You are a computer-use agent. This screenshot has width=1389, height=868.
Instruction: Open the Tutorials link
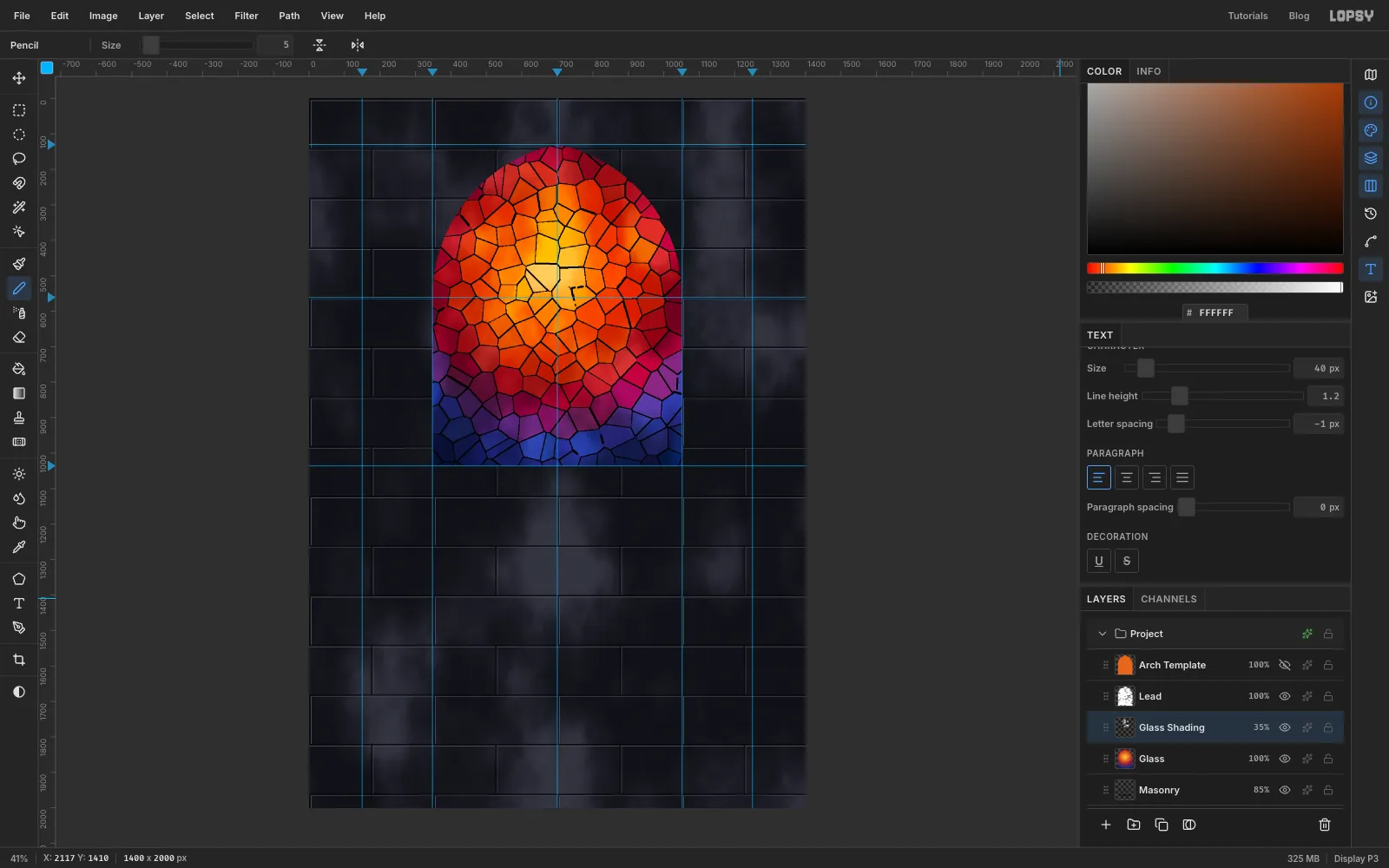pos(1247,16)
